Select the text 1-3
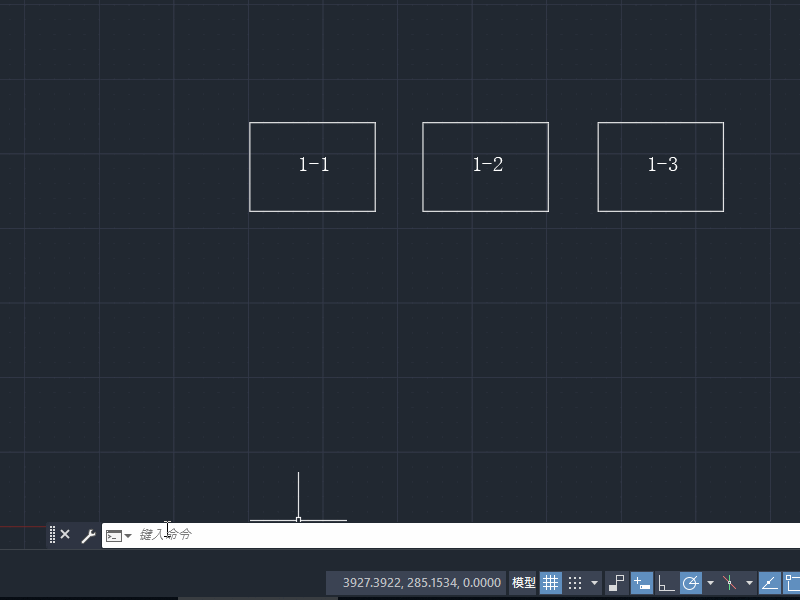The width and height of the screenshot is (800, 600). (663, 164)
